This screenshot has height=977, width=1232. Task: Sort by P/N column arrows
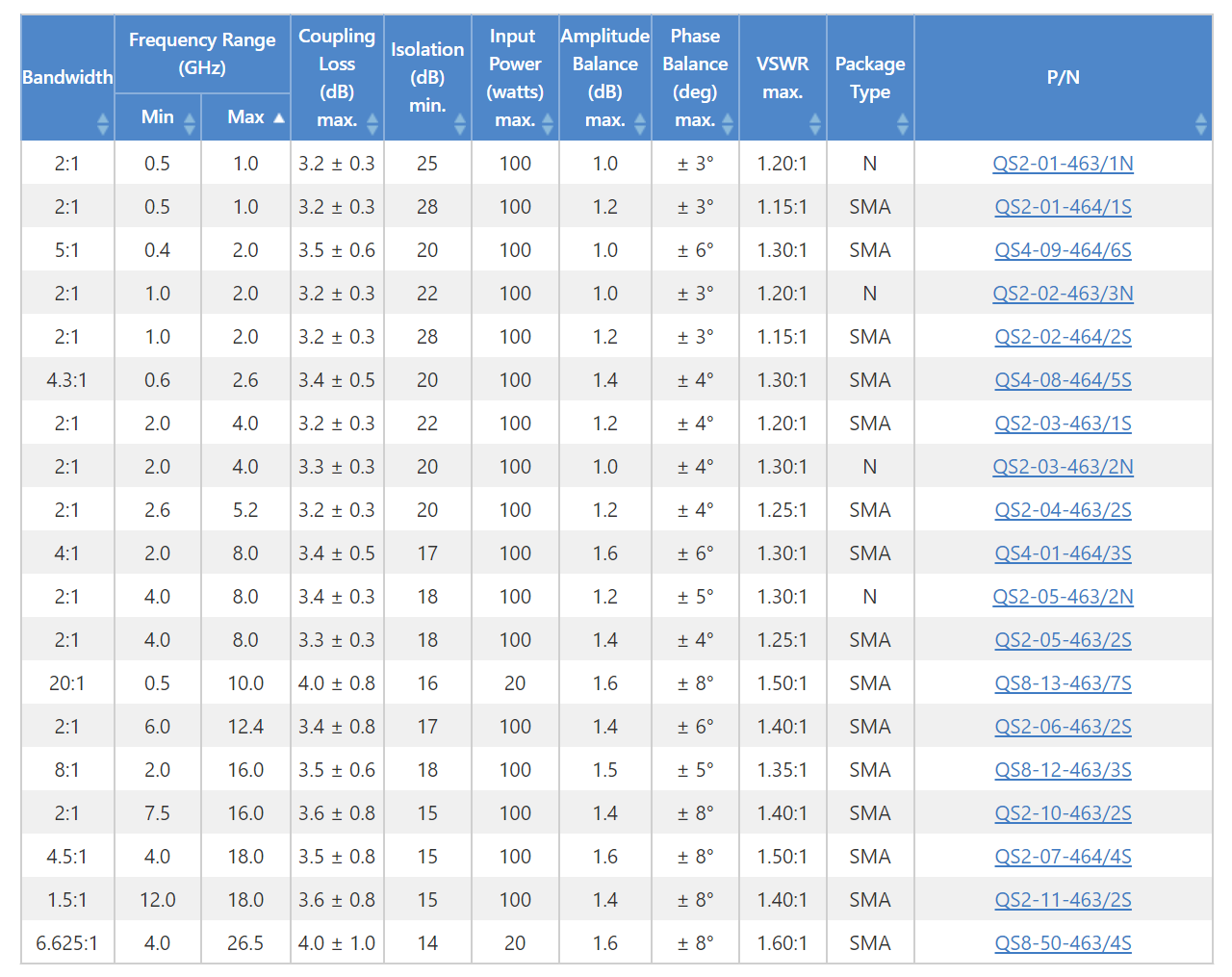click(1201, 123)
